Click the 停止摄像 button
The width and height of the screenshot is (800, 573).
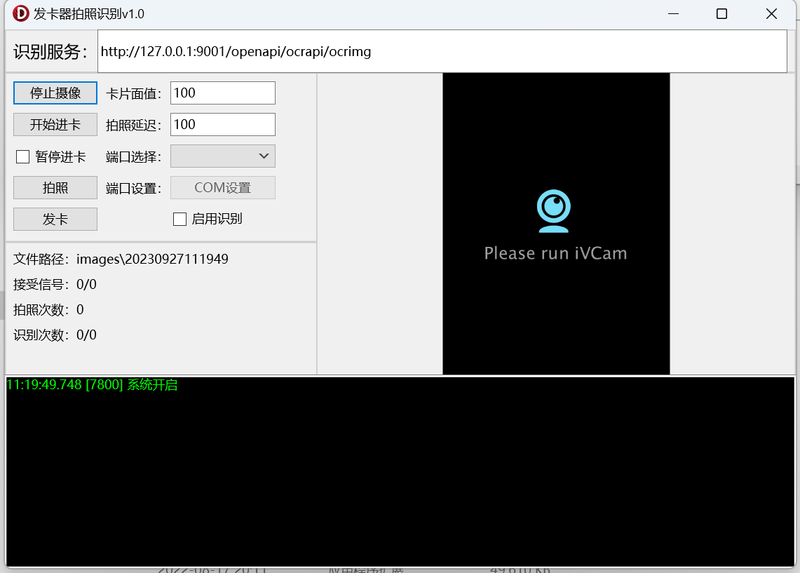tap(55, 93)
